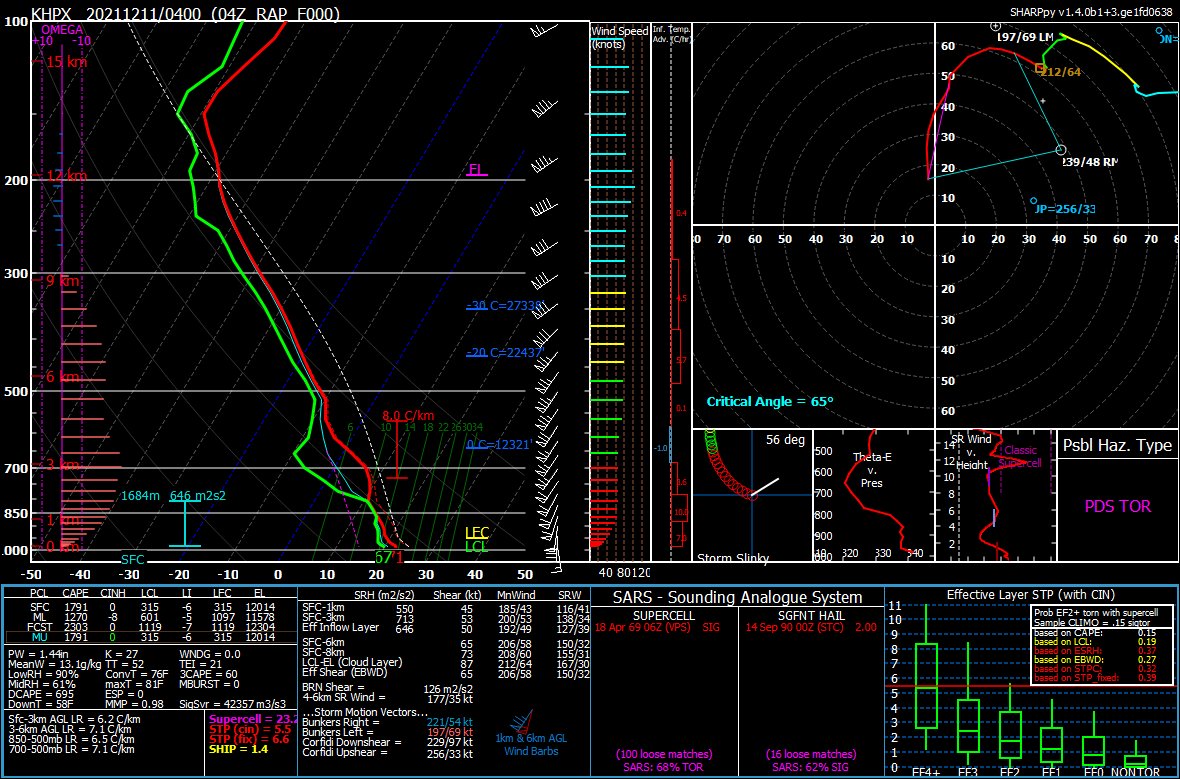Screen dimensions: 1180x779
Task: Click the PW = 1.44in value
Action: coord(40,654)
